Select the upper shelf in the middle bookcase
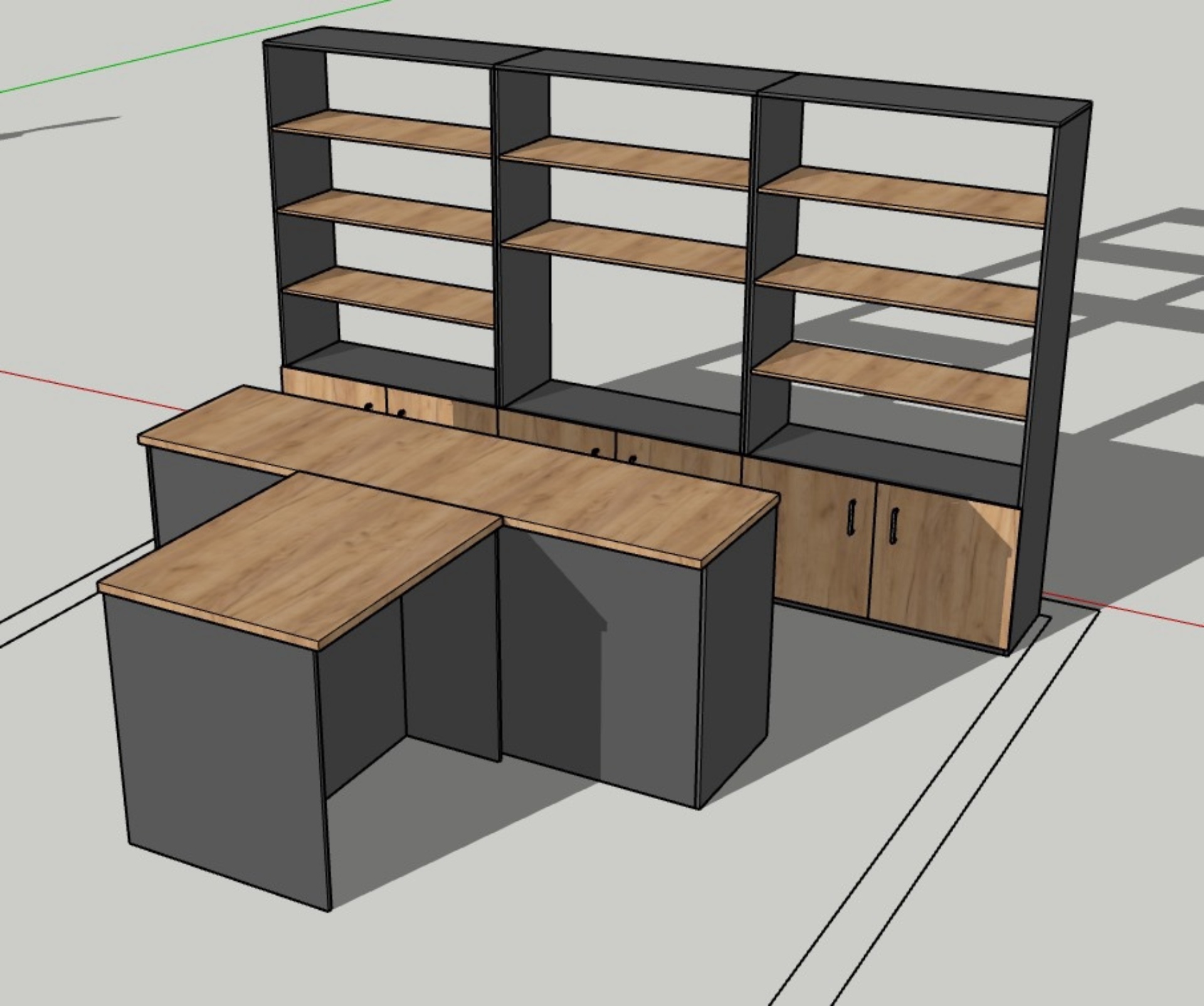Viewport: 1204px width, 1006px height. 626,162
